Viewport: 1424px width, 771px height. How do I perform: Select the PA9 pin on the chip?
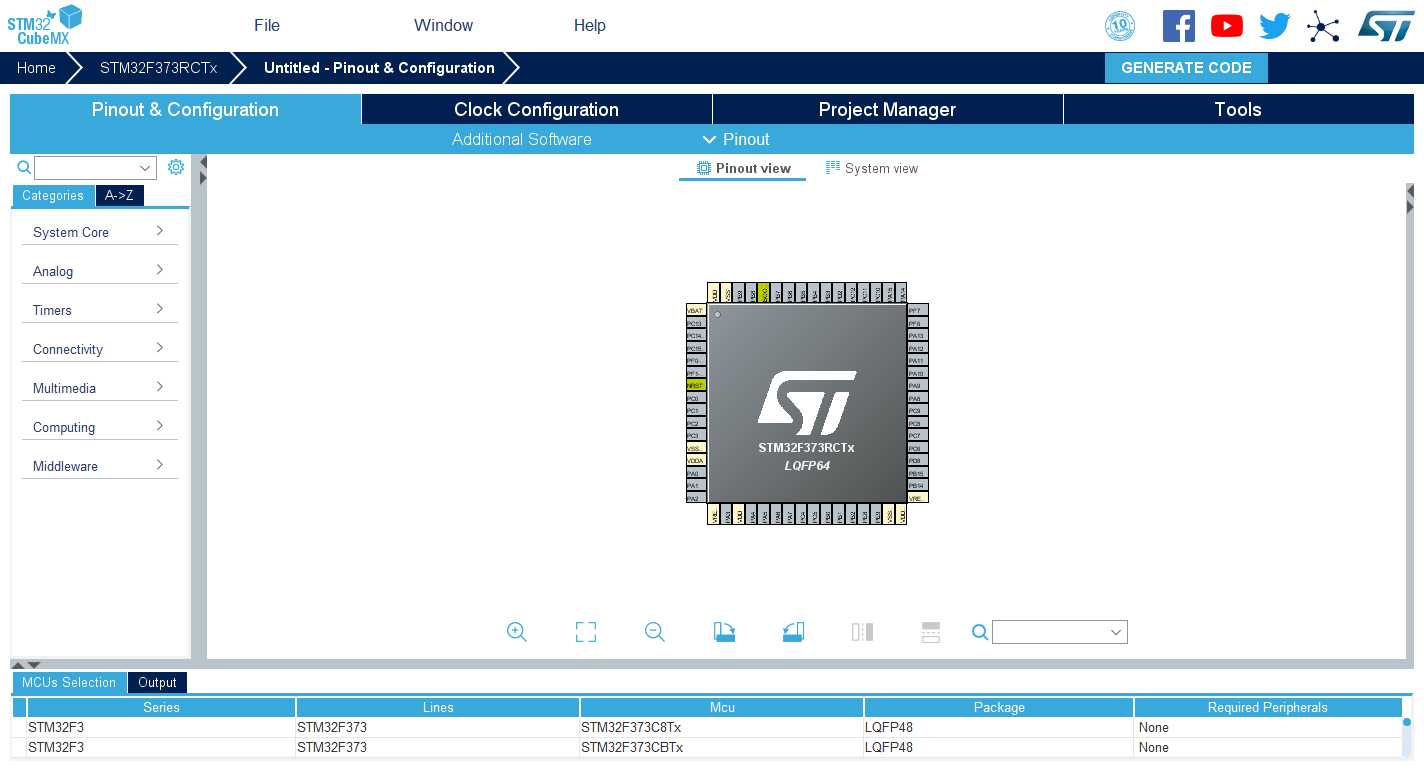(917, 385)
